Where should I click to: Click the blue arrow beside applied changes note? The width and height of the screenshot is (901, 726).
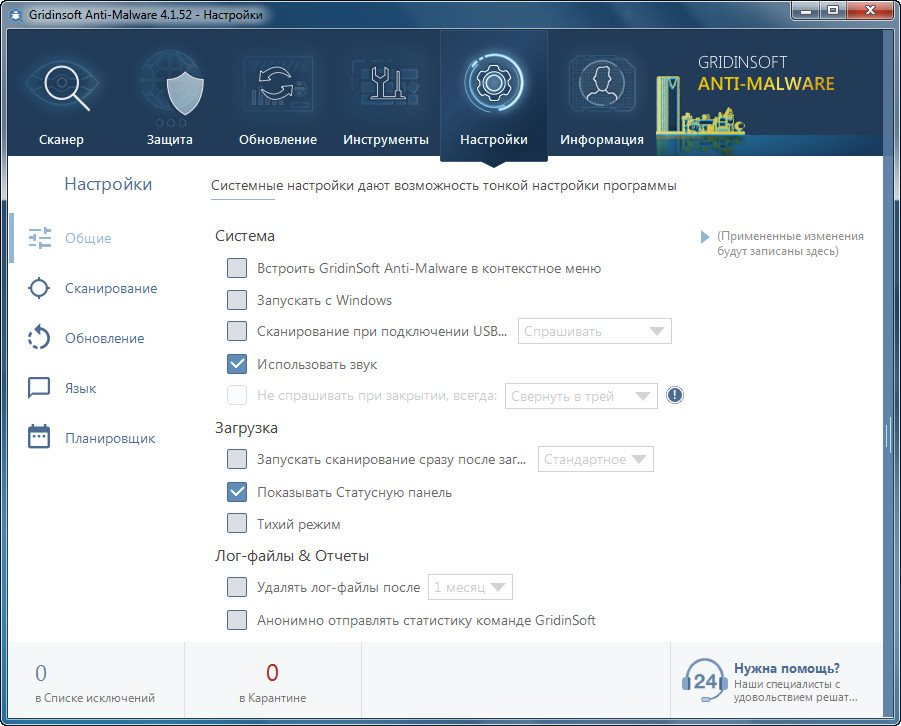pos(704,237)
